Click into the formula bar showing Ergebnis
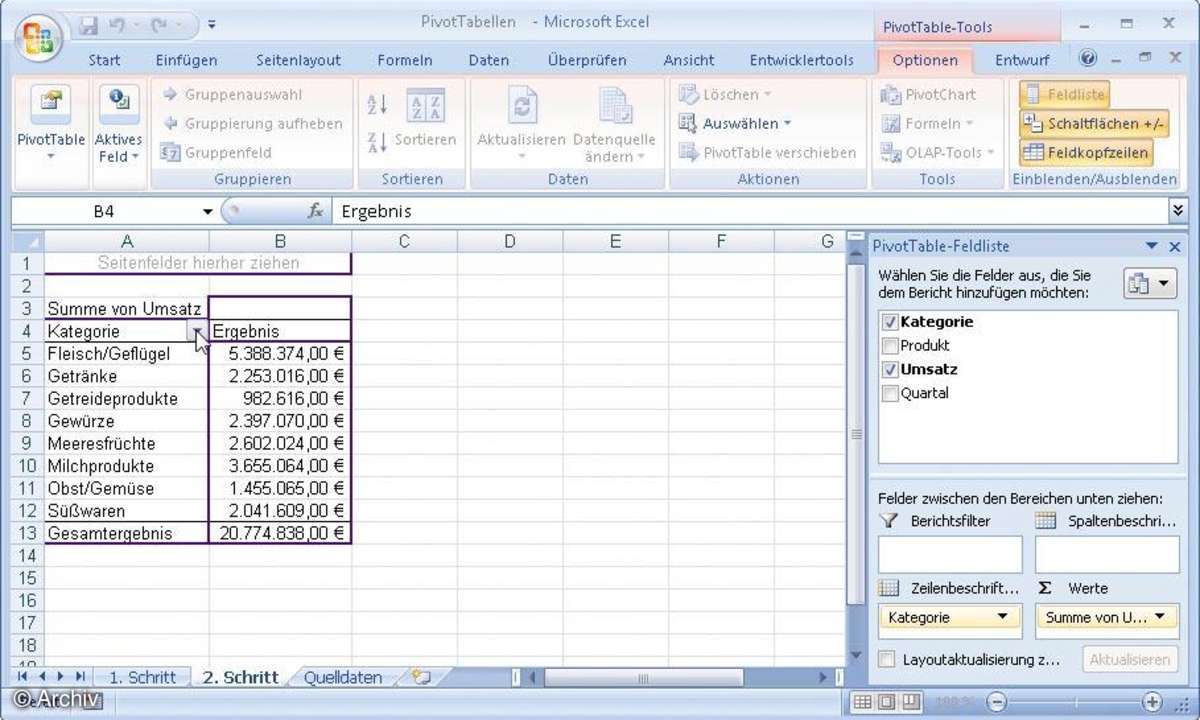This screenshot has height=720, width=1200. point(752,211)
